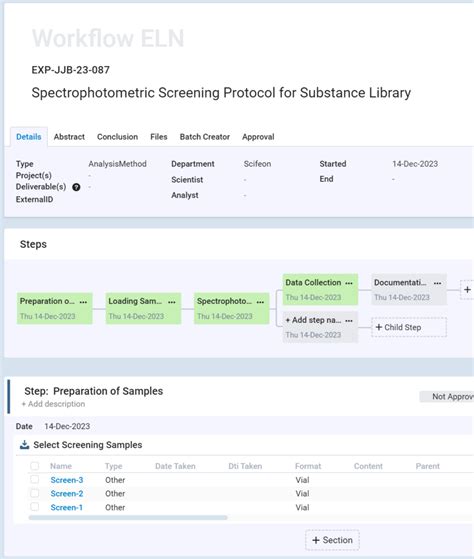Click the samples table horizontal scrollbar
The image size is (474, 559).
tap(128, 518)
